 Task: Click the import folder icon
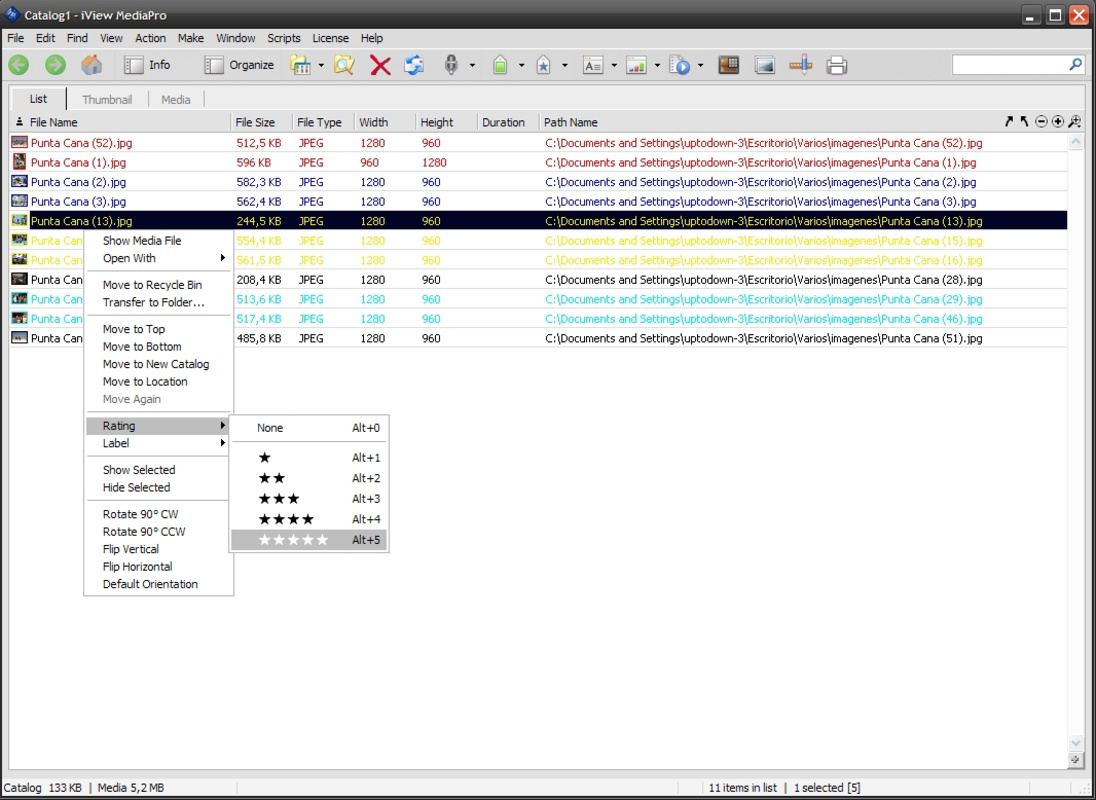[x=300, y=65]
